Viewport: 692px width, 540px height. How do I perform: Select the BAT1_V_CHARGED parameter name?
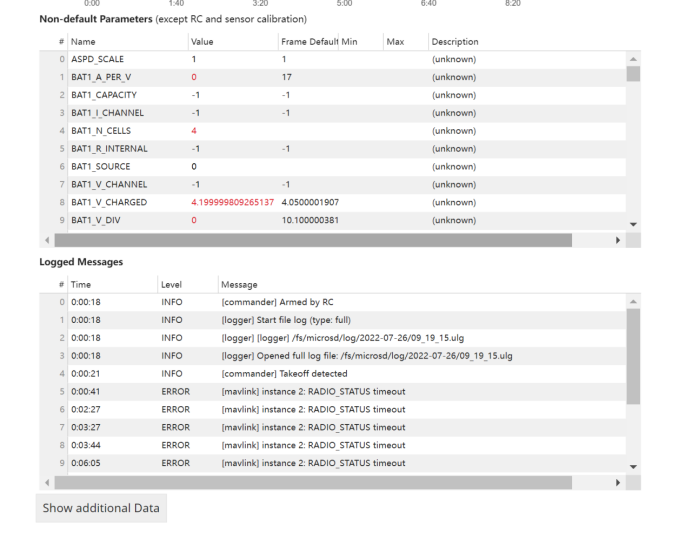tap(109, 202)
